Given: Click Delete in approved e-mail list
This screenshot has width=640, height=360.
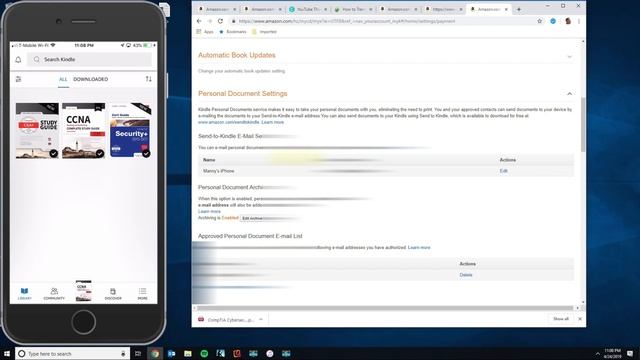Looking at the screenshot, I should 466,275.
